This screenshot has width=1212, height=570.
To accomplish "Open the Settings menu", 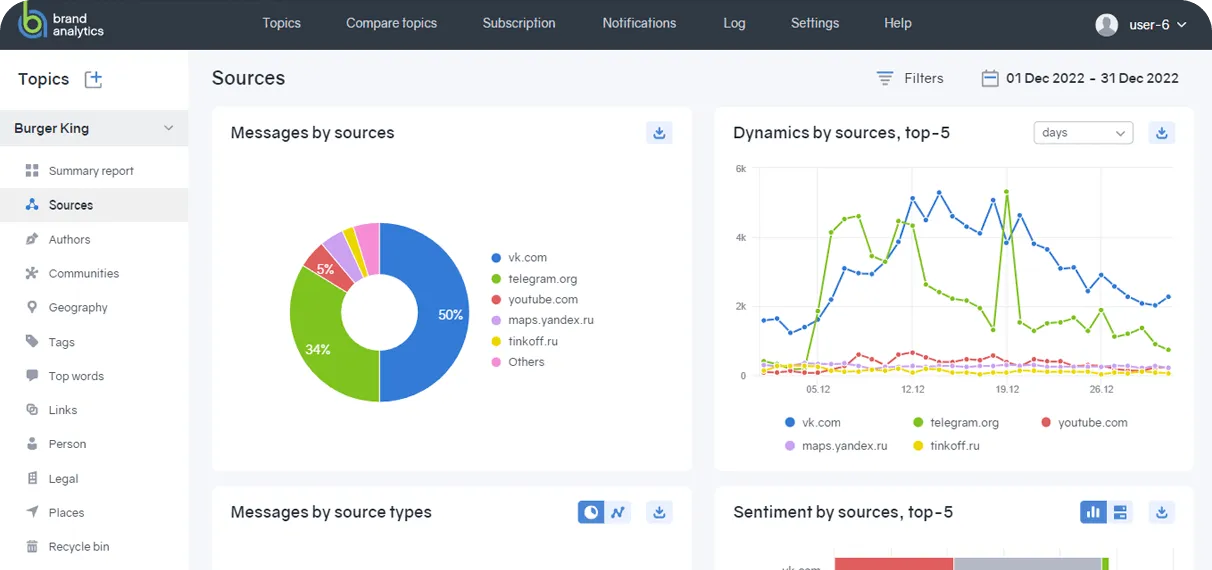I will point(815,23).
